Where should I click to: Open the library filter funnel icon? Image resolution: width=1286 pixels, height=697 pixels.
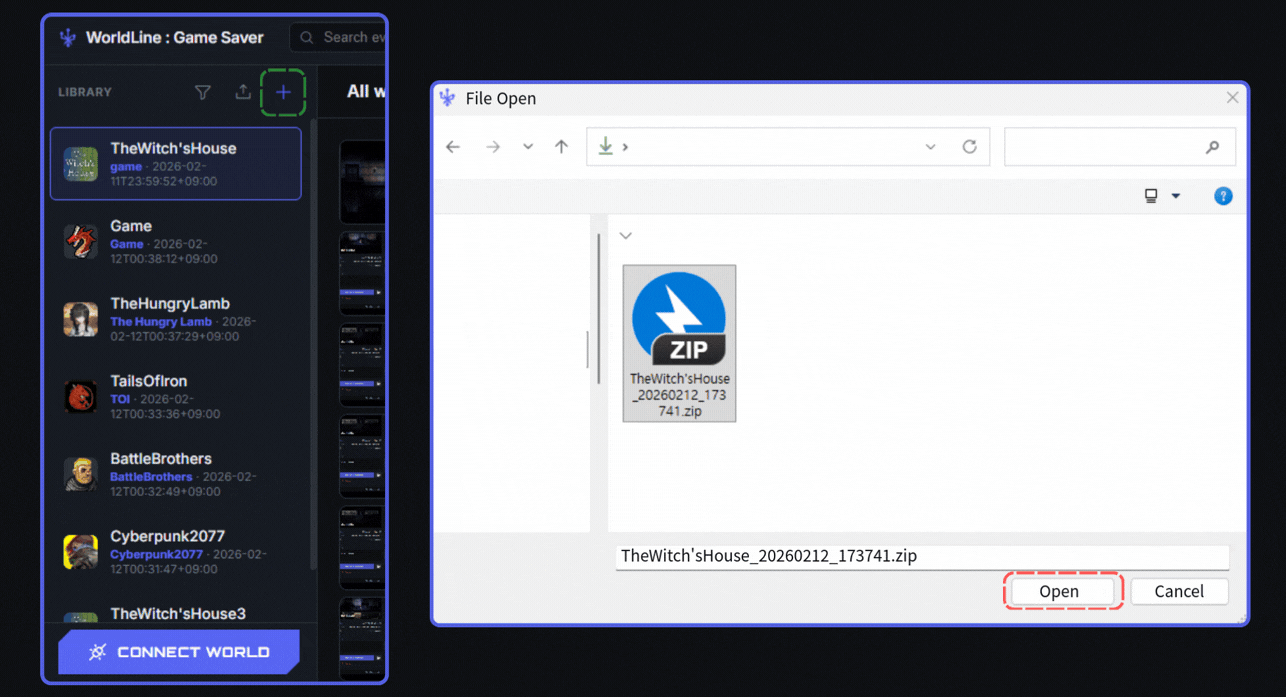click(x=202, y=92)
